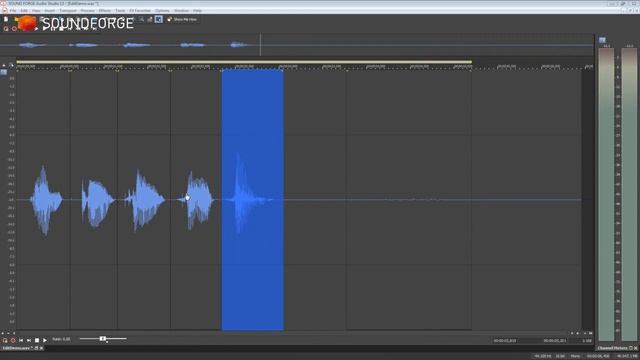The height and width of the screenshot is (360, 640).
Task: Click the Show Me How button
Action: [x=182, y=19]
